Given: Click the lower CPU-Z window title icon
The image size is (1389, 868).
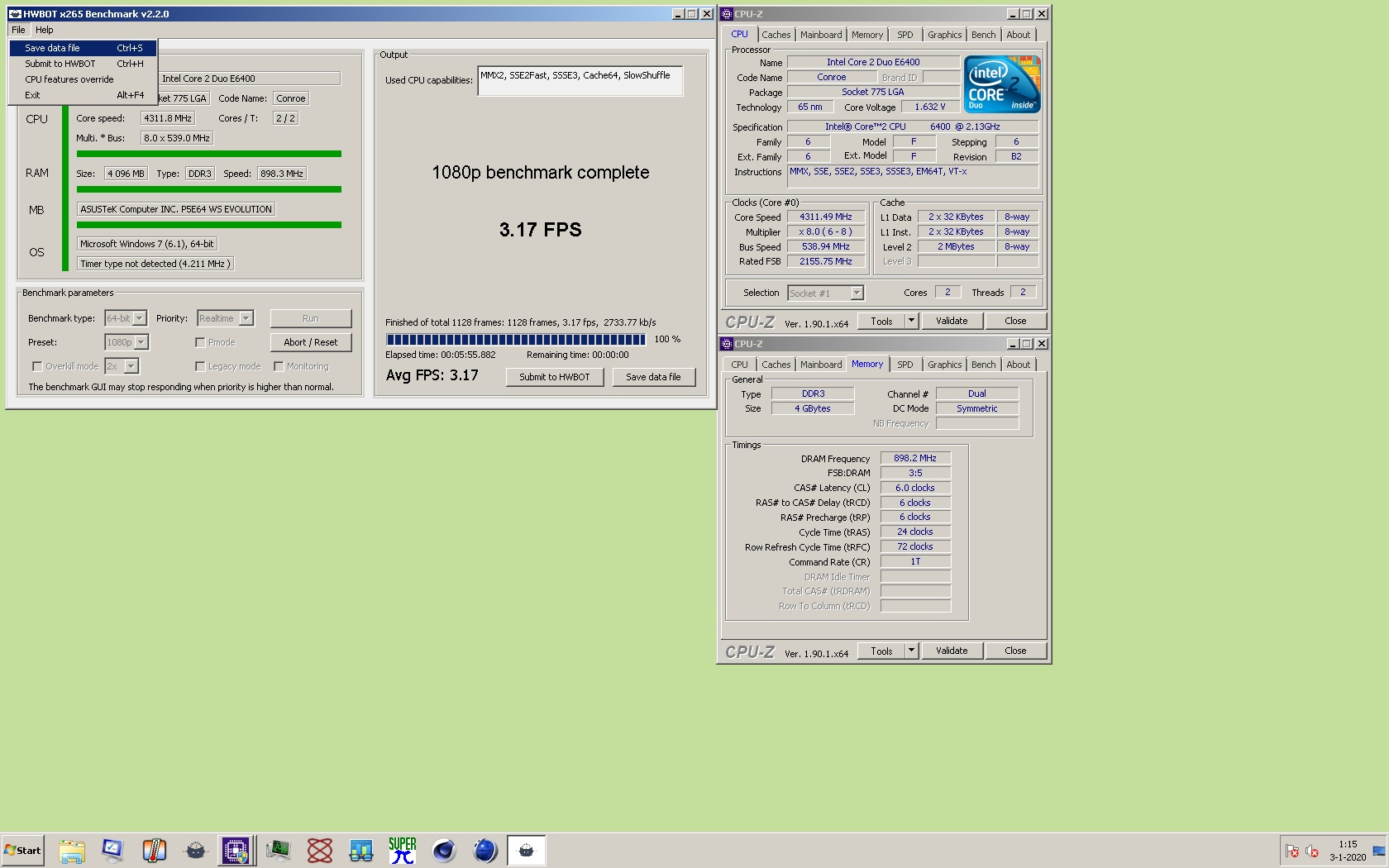Looking at the screenshot, I should click(727, 344).
